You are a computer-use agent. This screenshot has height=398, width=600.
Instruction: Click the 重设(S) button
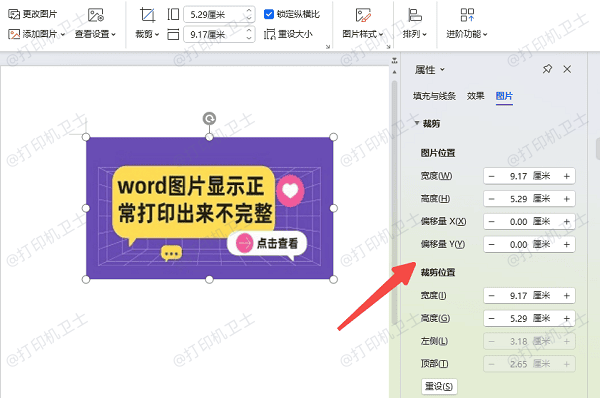point(439,386)
